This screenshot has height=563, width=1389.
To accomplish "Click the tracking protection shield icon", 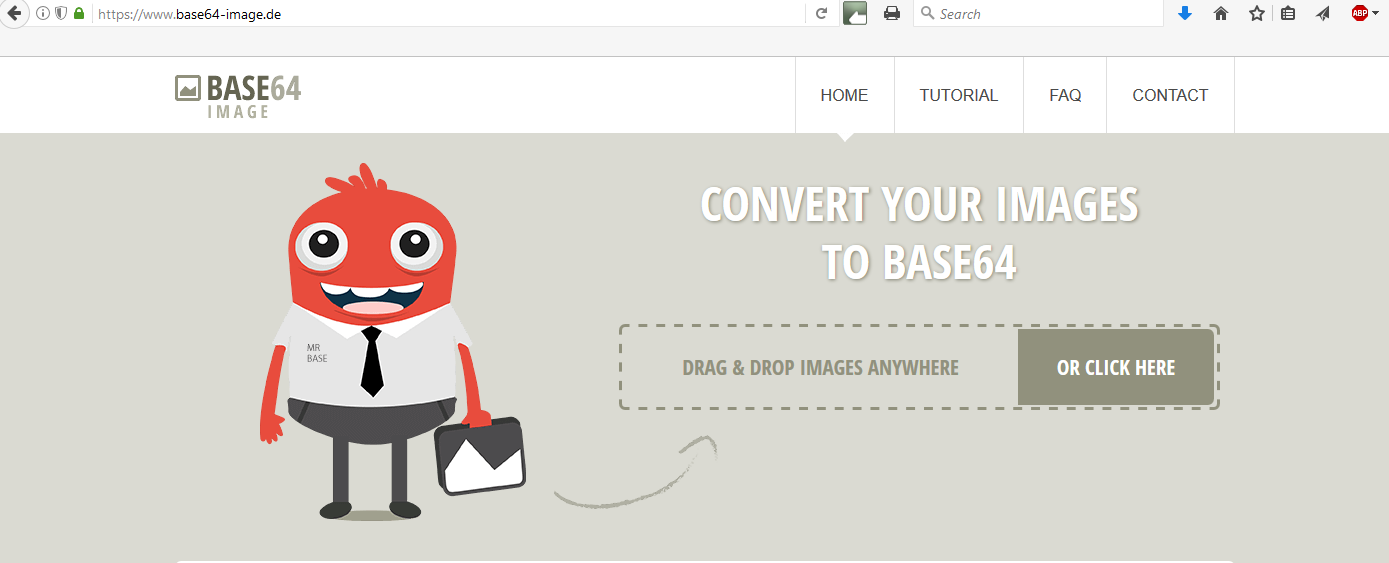I will click(x=61, y=14).
